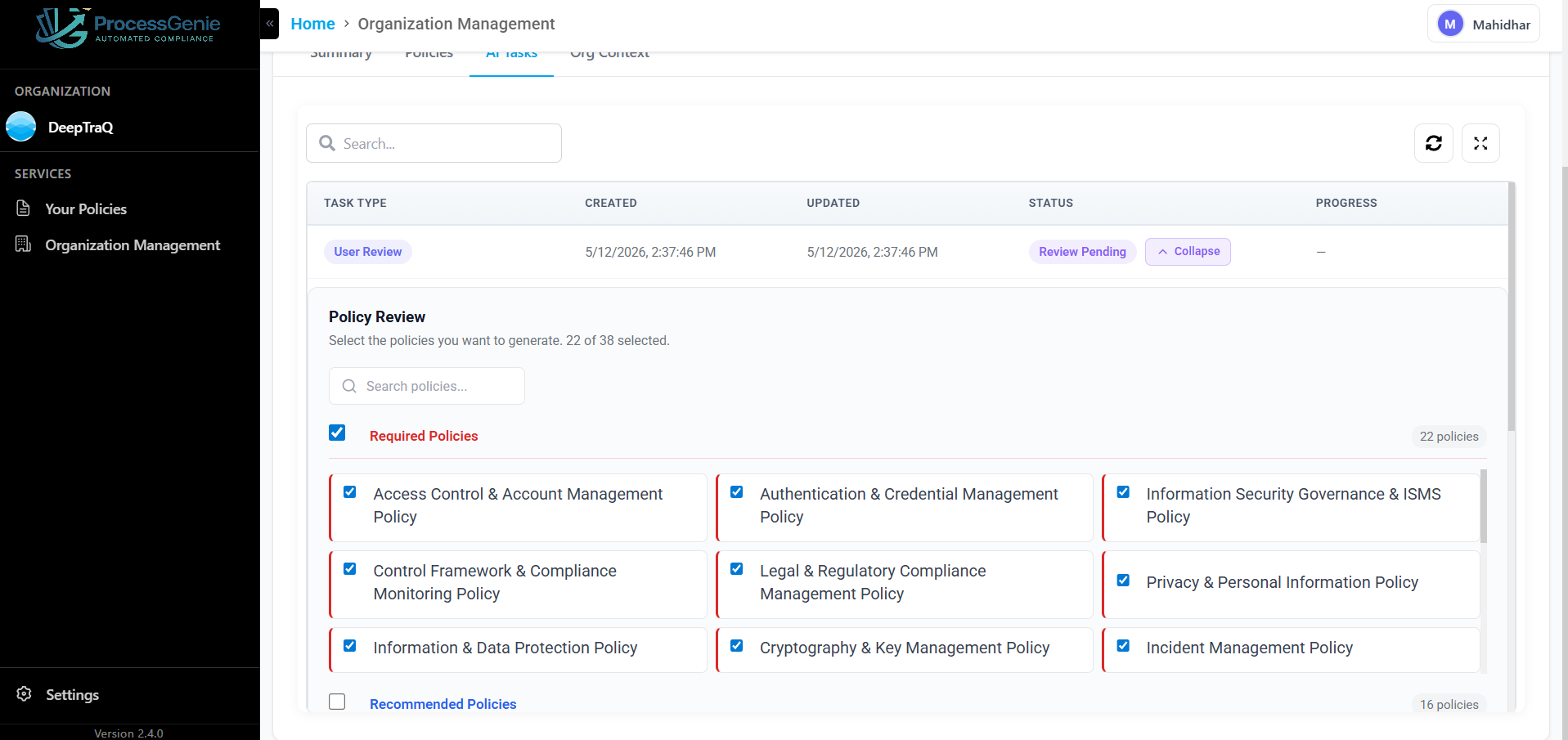The image size is (1568, 740).
Task: Click the Organization Management building icon
Action: pos(24,244)
